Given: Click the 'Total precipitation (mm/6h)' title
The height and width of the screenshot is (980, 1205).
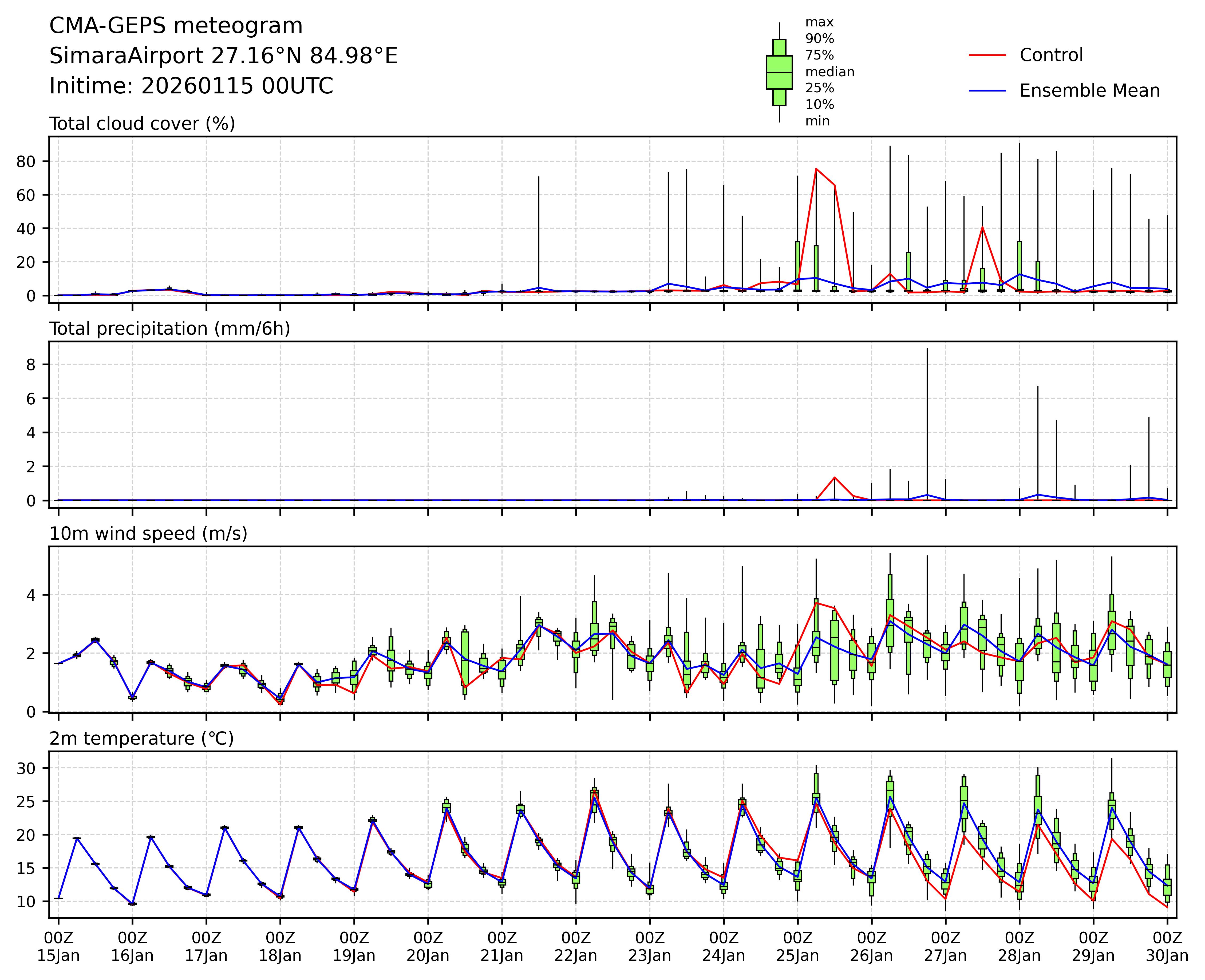Looking at the screenshot, I should click(169, 329).
